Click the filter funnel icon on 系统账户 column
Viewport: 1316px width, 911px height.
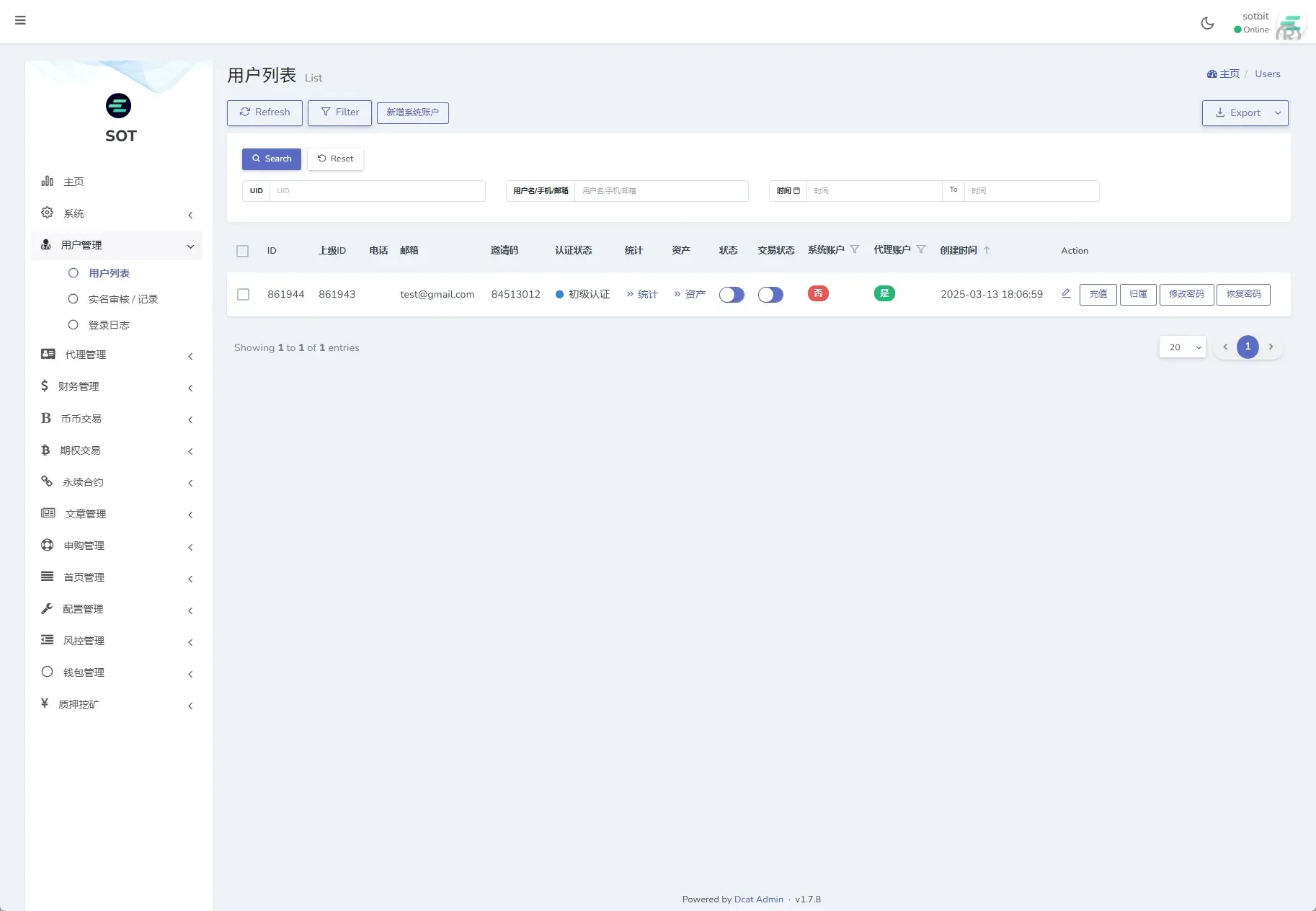(x=855, y=249)
